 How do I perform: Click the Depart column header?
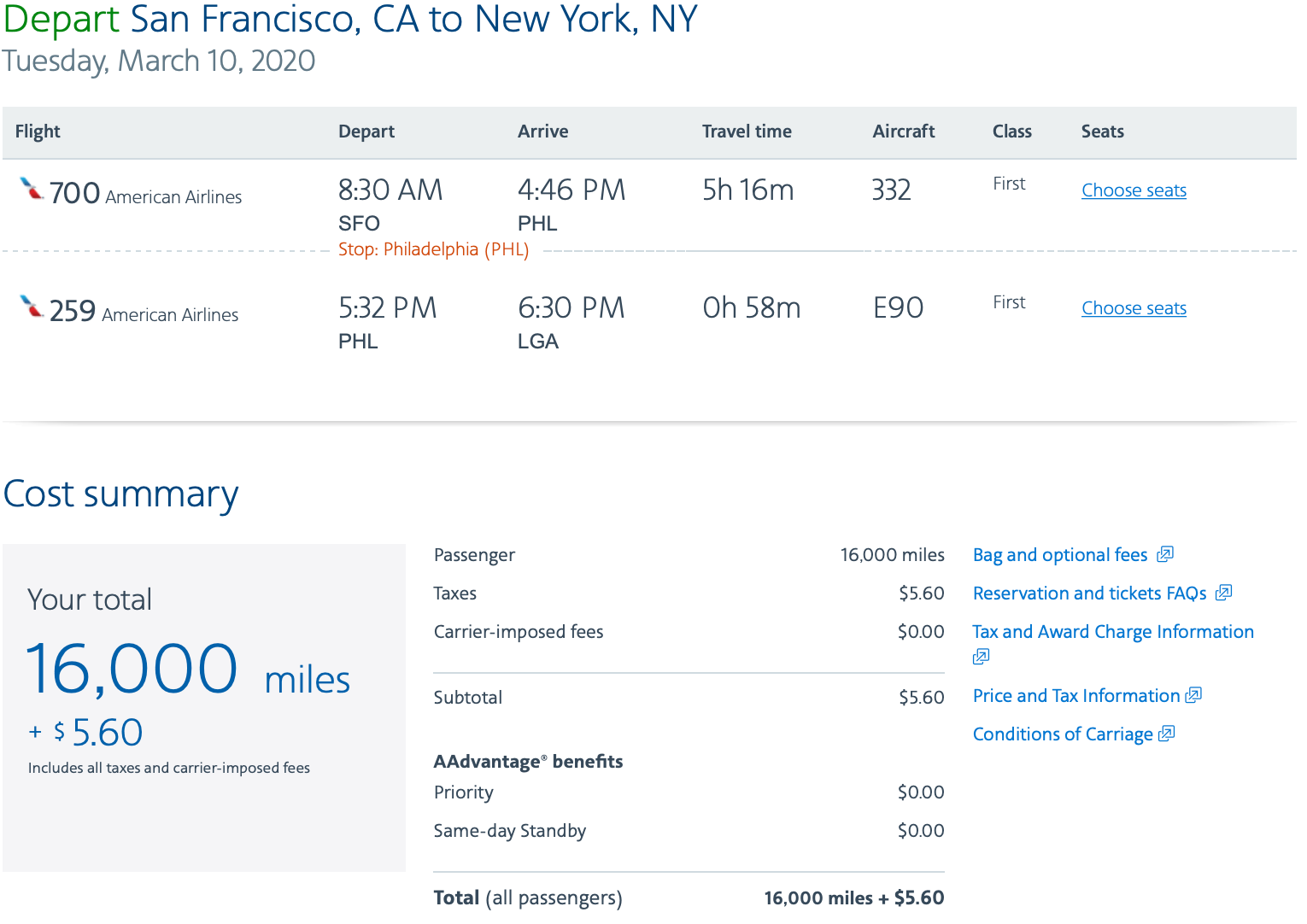(366, 132)
